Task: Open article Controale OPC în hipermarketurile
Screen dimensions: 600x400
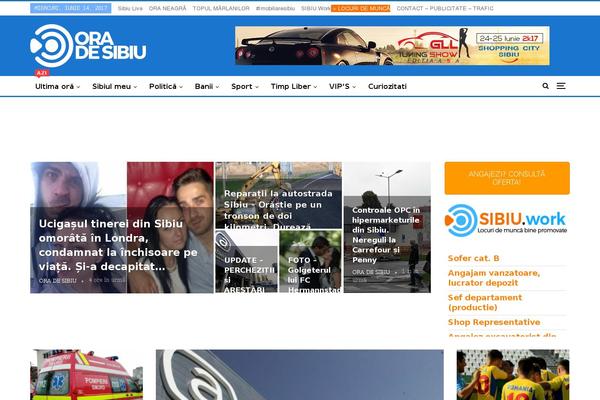Action: [386, 235]
